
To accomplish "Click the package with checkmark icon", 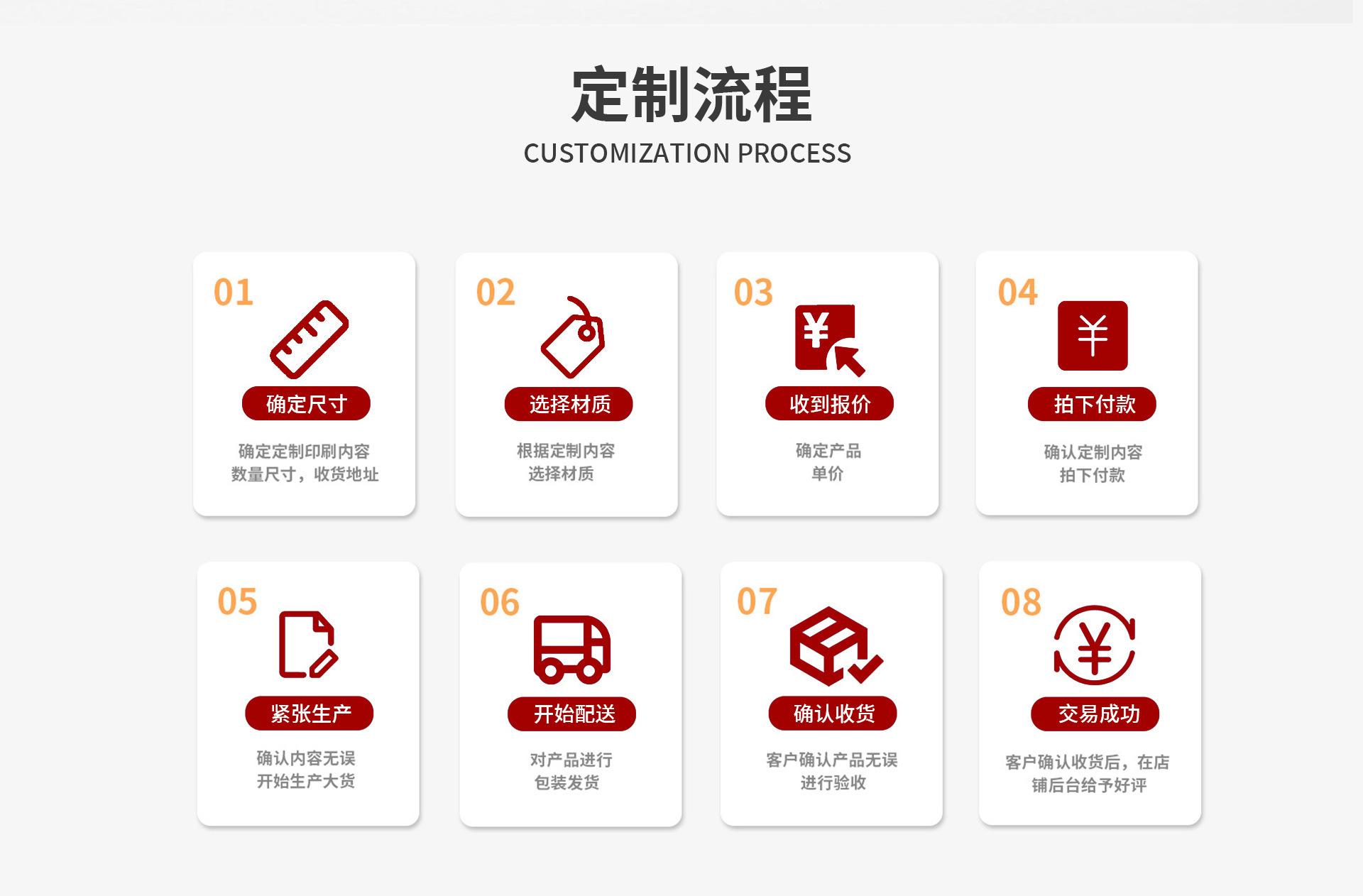I will [833, 645].
